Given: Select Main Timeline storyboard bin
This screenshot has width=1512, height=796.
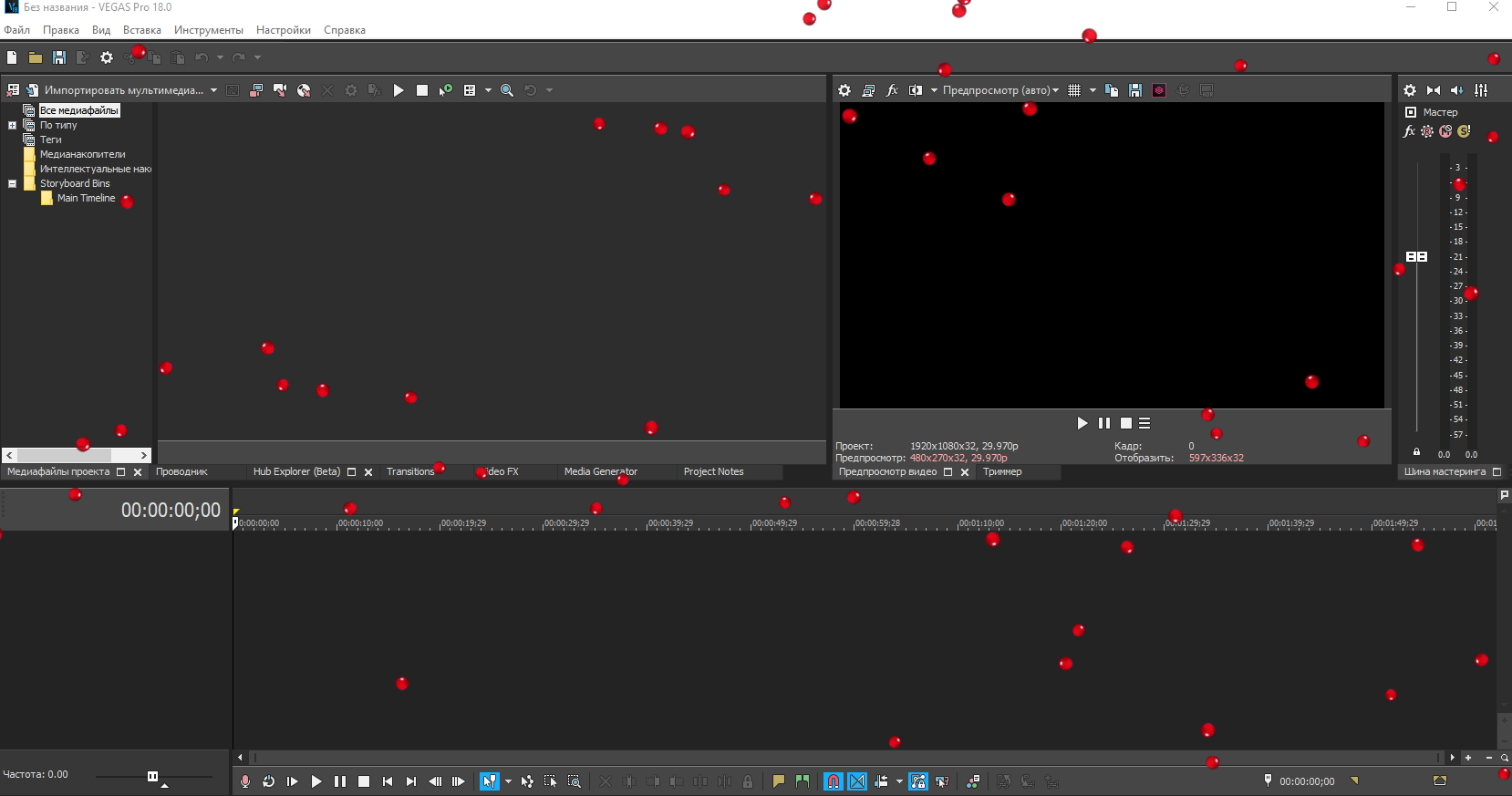Looking at the screenshot, I should coord(86,198).
